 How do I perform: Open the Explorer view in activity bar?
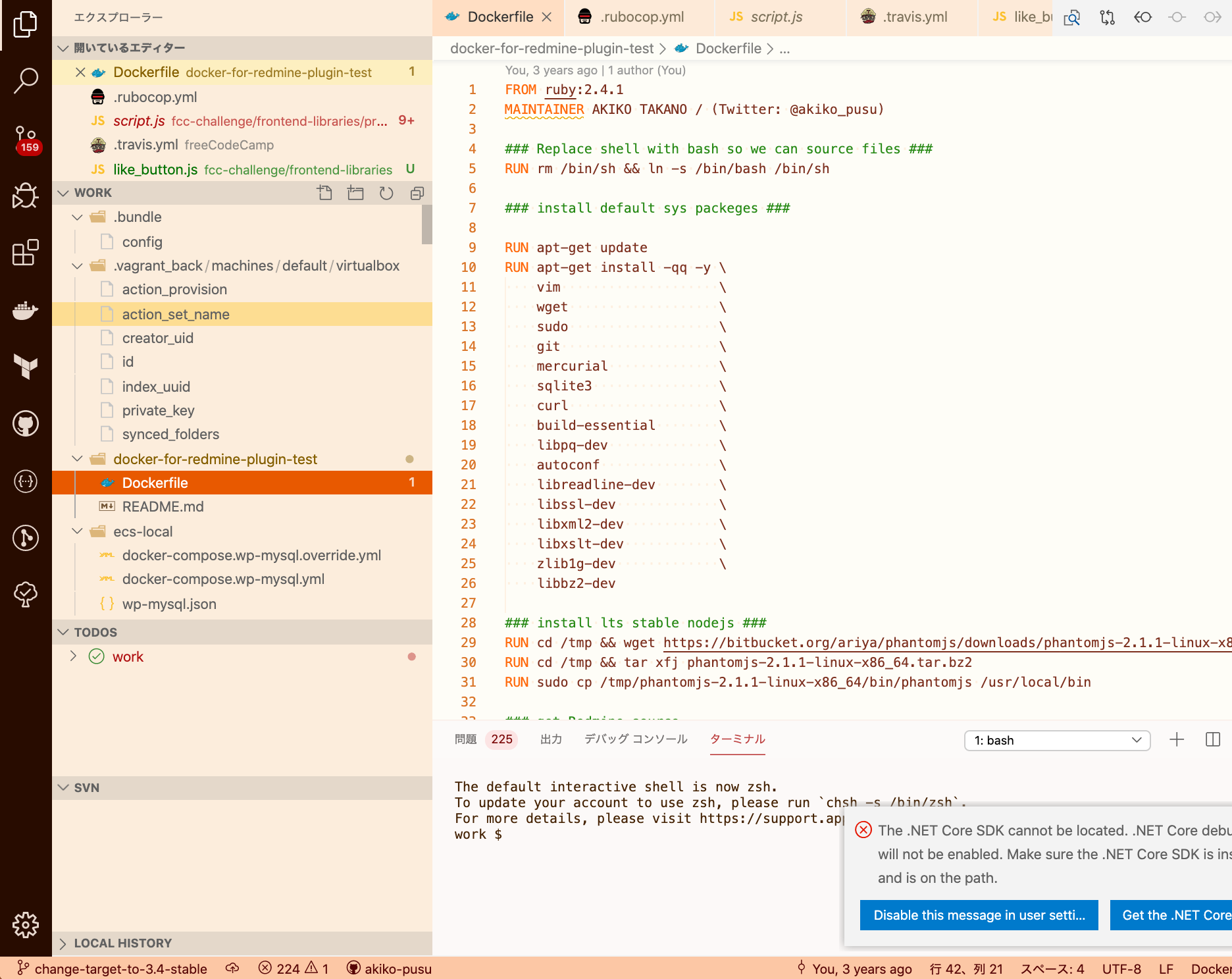26,24
